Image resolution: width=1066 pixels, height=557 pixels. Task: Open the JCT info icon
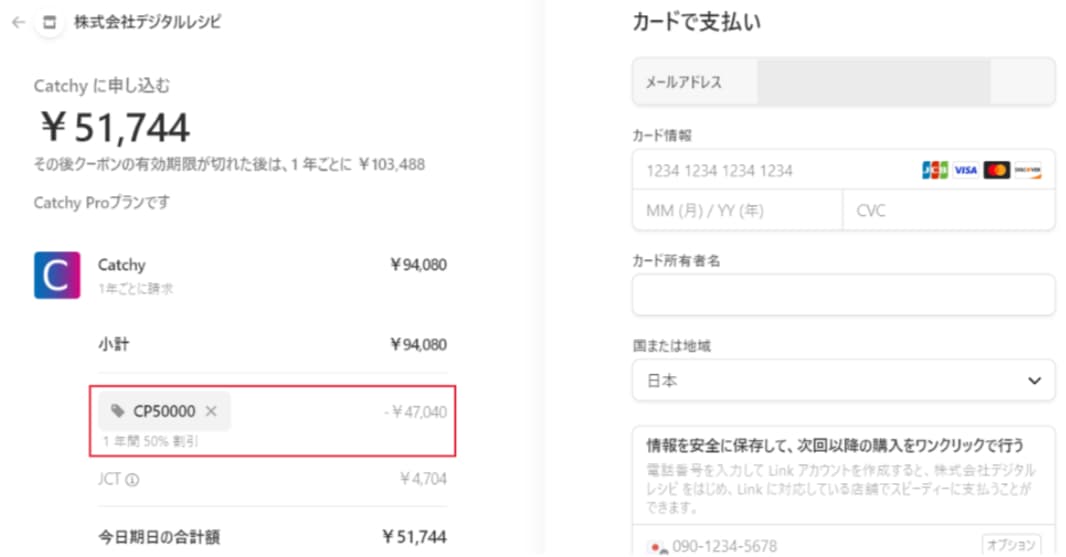point(133,480)
